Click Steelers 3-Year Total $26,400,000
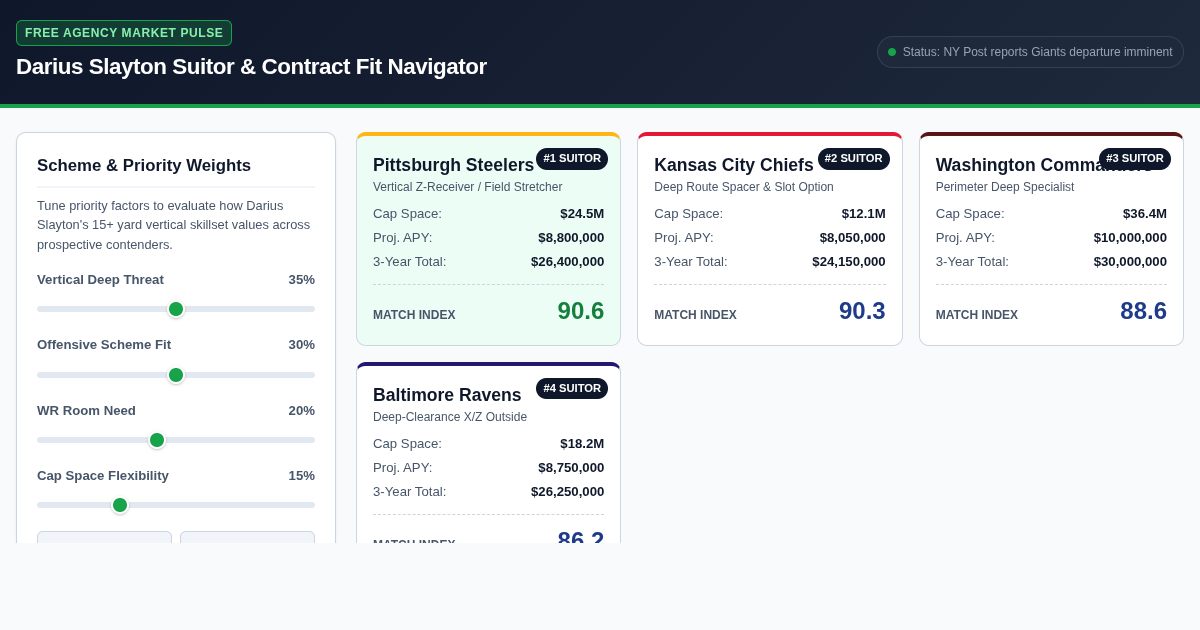The width and height of the screenshot is (1200, 630). [x=568, y=262]
